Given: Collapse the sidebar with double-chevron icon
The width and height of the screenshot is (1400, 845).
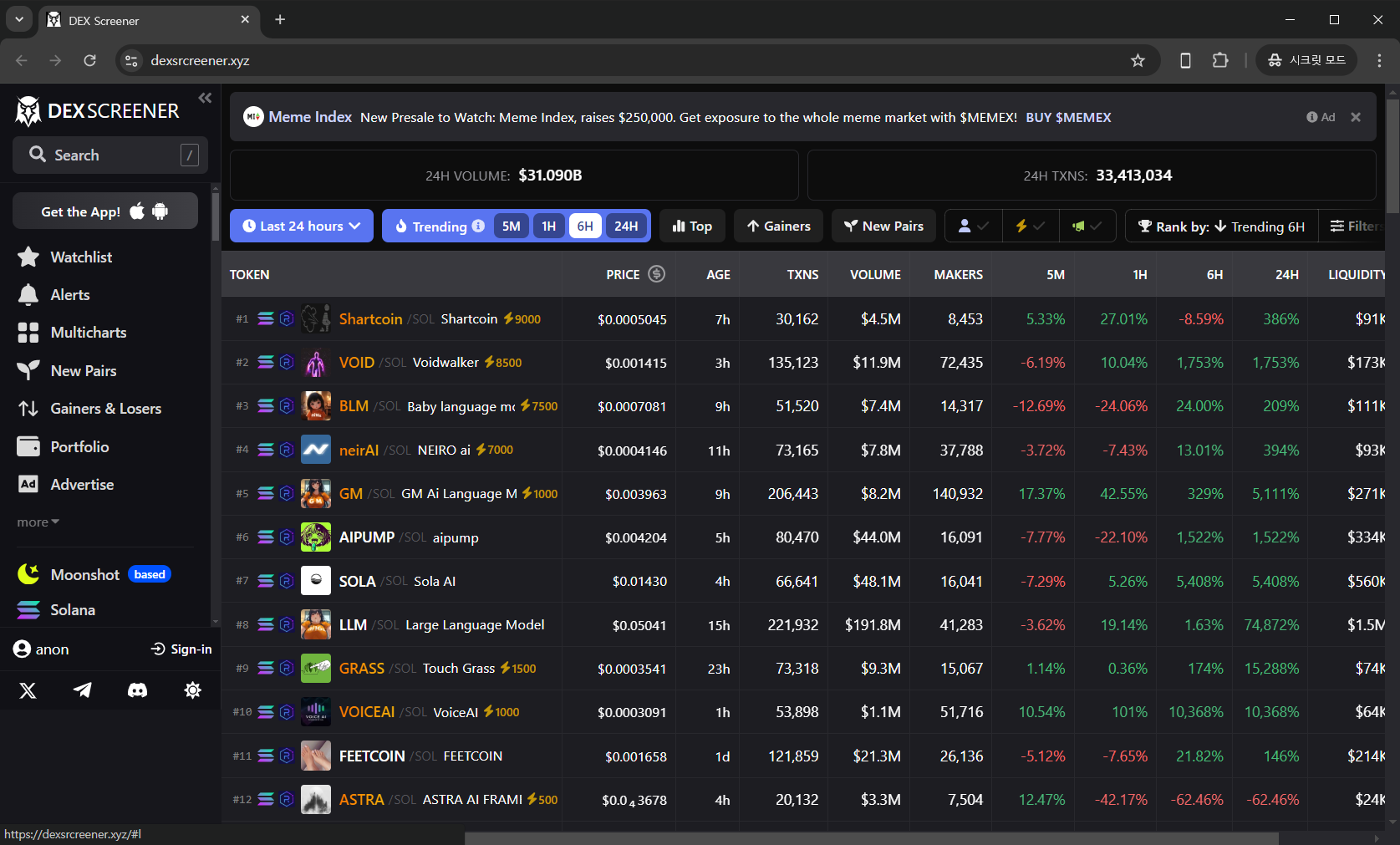Looking at the screenshot, I should pos(205,98).
